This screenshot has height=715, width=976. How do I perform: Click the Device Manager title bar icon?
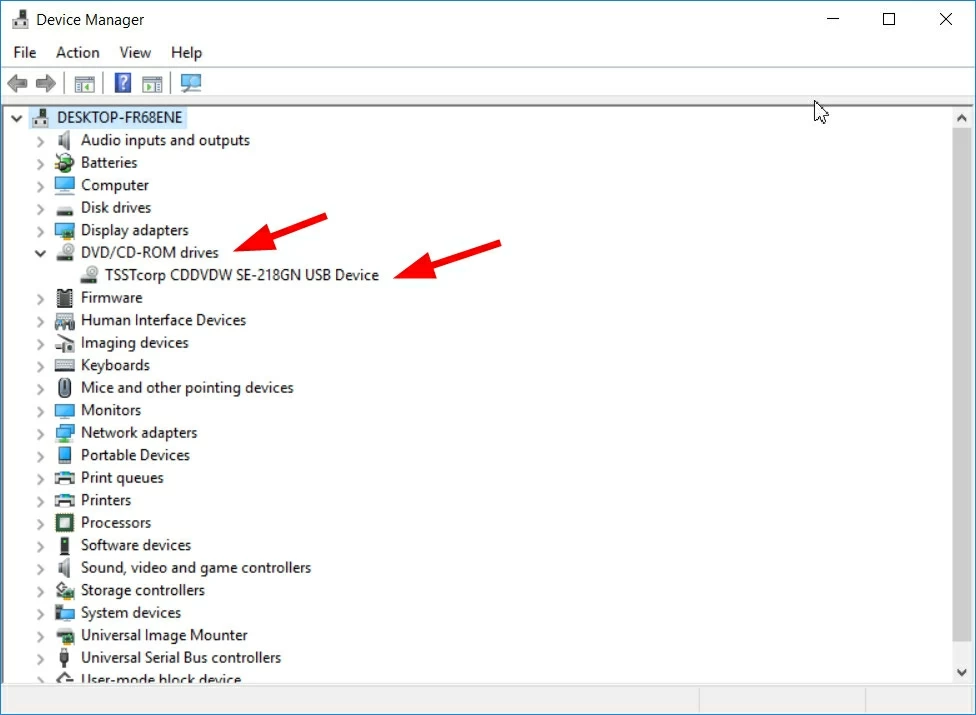point(20,19)
